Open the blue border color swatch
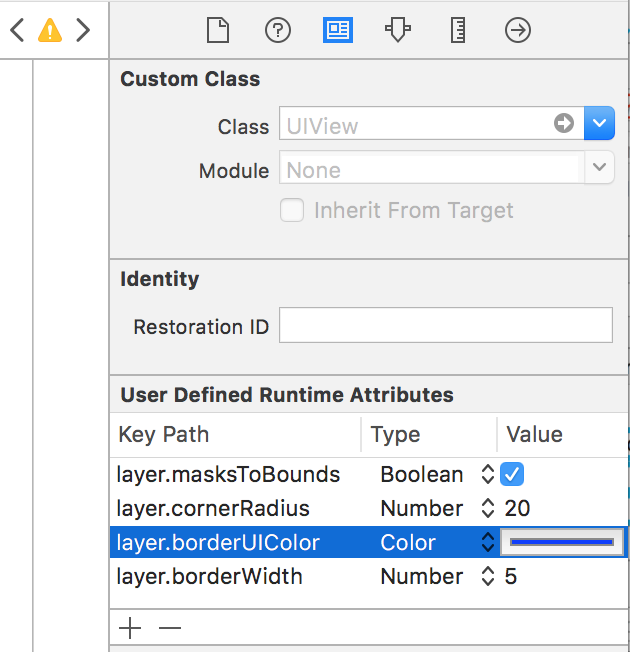This screenshot has width=630, height=652. coord(562,542)
